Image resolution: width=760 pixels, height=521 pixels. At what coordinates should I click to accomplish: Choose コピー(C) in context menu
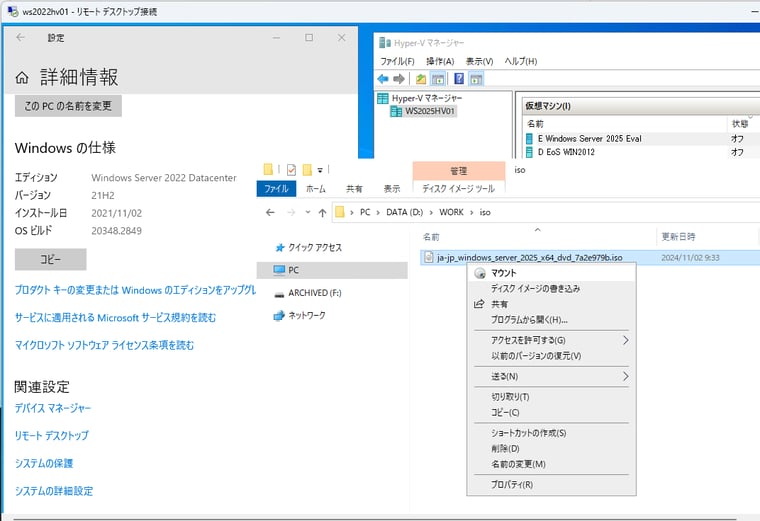(x=552, y=412)
